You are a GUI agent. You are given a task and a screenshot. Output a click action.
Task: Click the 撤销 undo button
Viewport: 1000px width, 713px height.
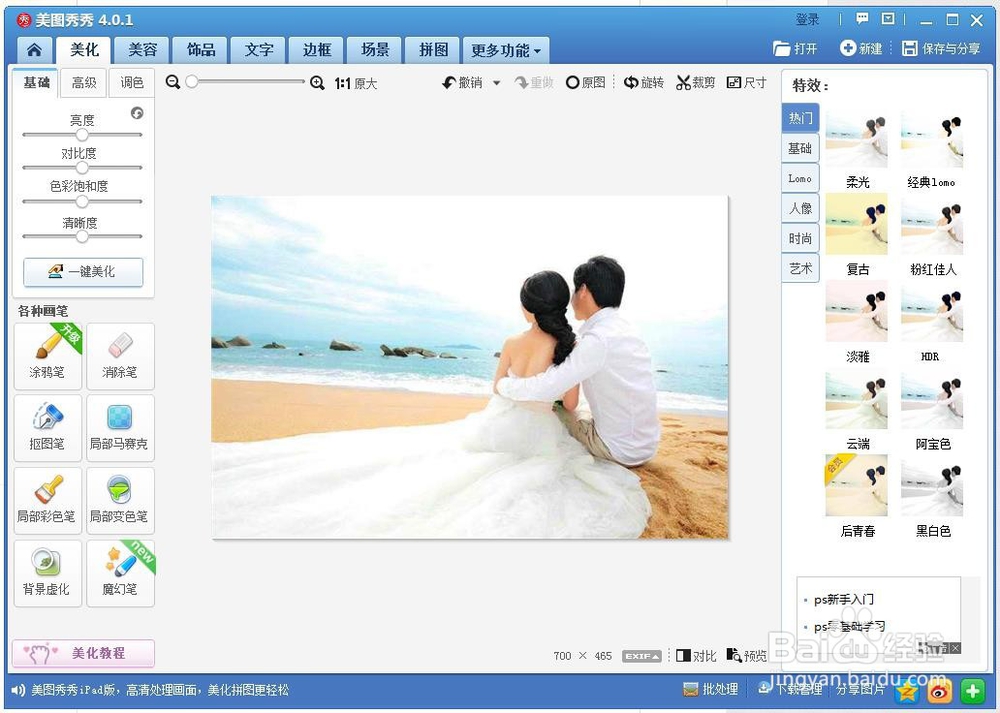point(463,82)
